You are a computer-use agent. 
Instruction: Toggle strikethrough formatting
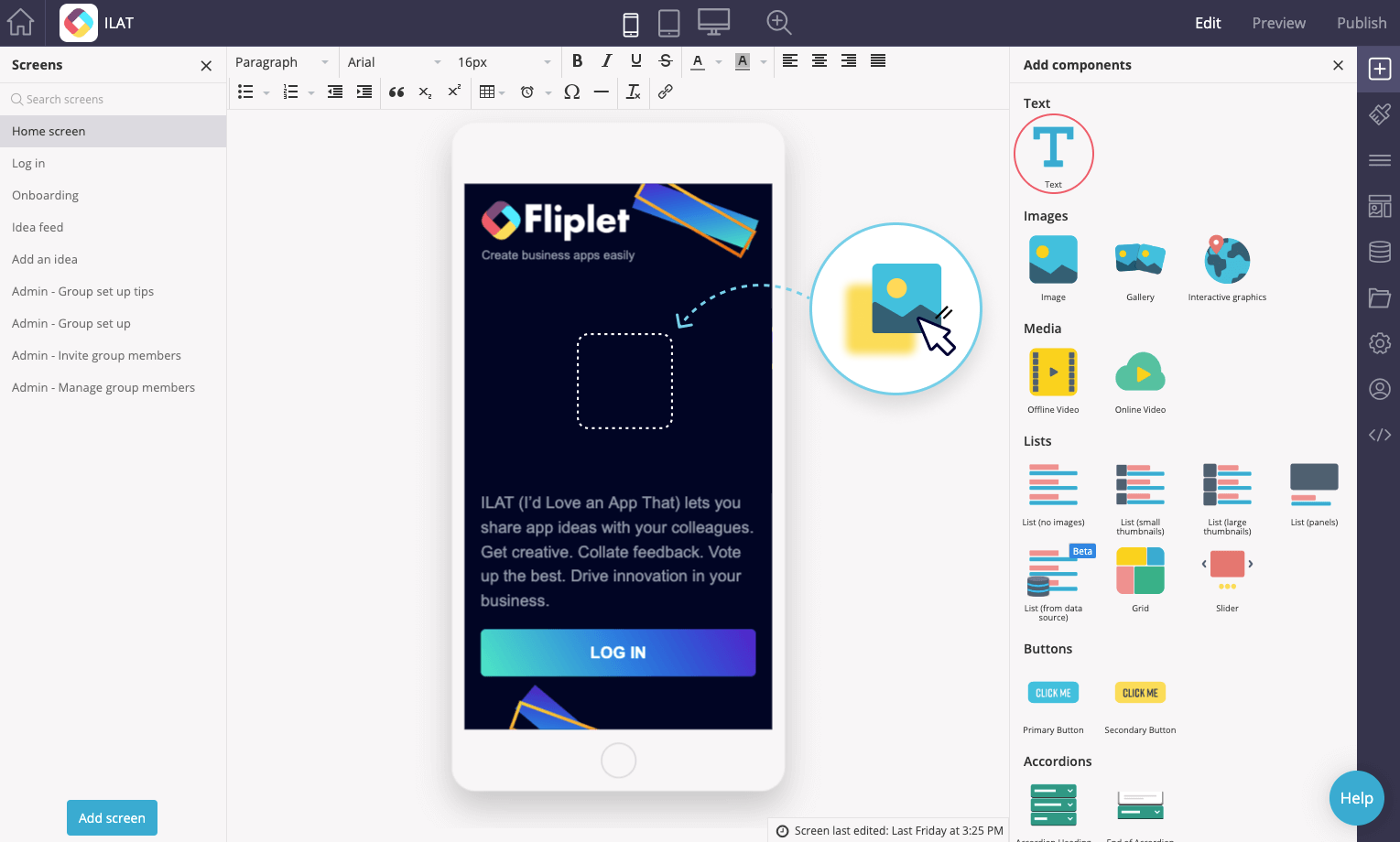[666, 61]
